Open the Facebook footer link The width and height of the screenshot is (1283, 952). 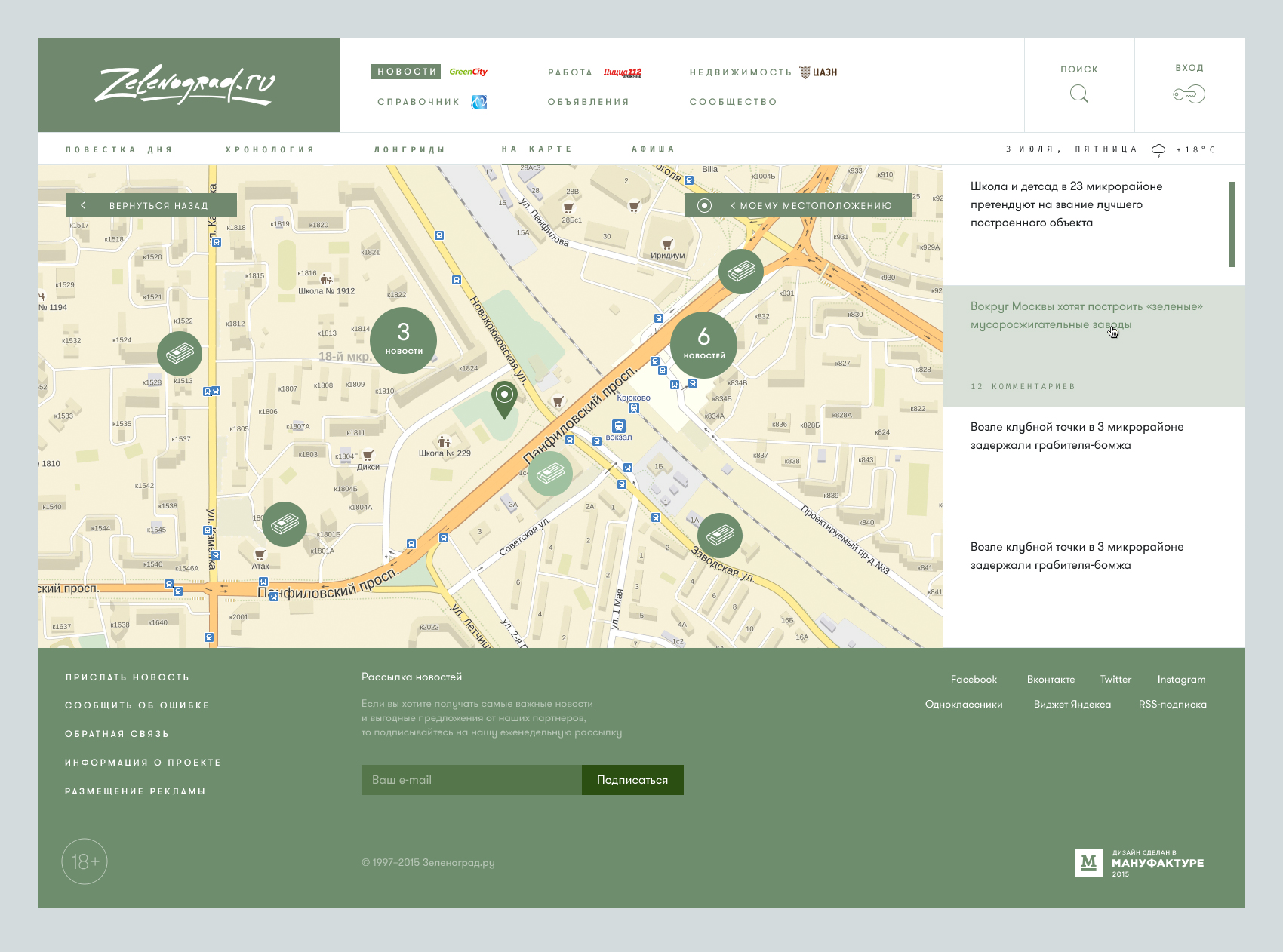click(x=974, y=679)
